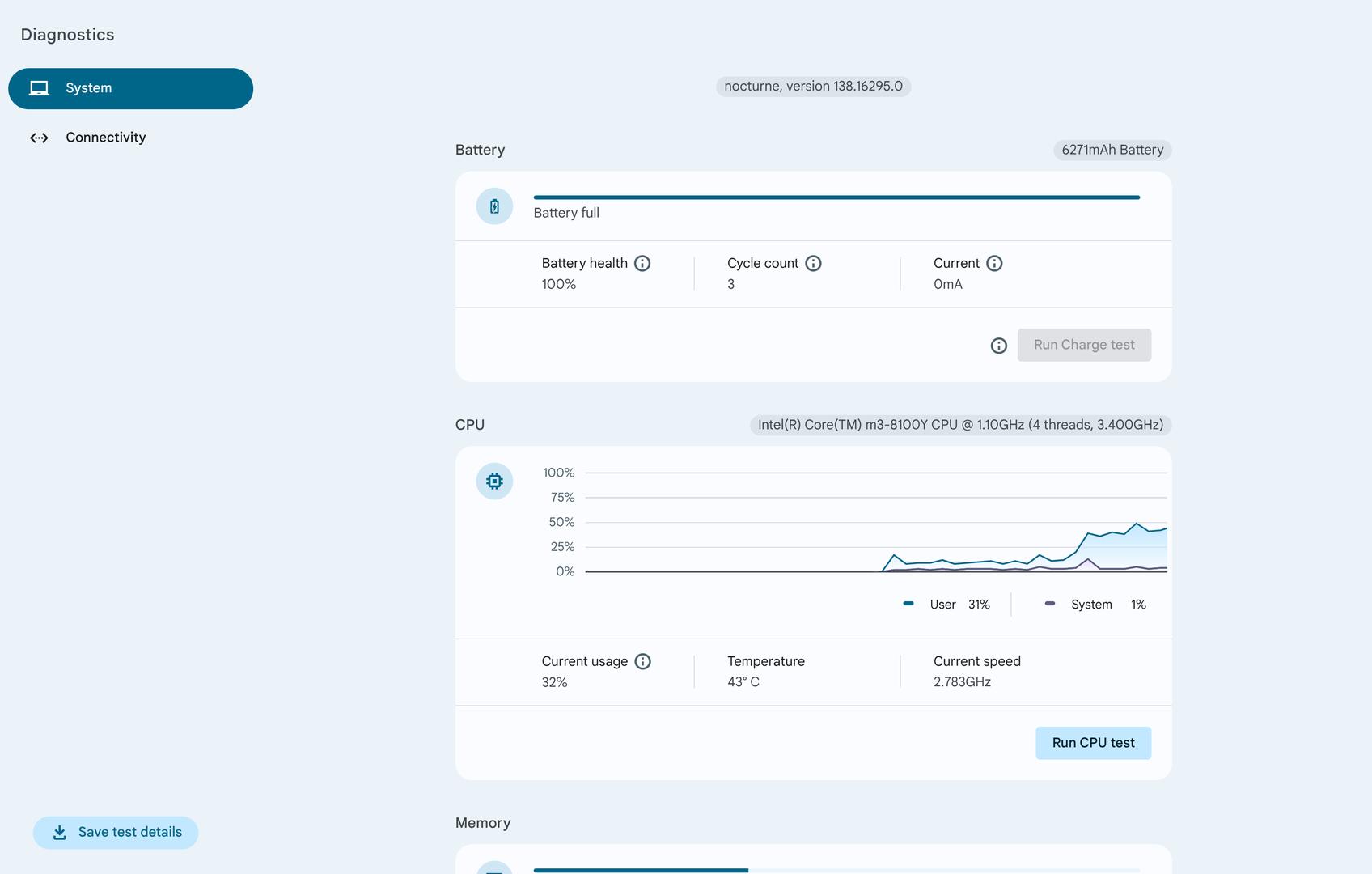Click the Cycle count info icon

[x=813, y=264]
